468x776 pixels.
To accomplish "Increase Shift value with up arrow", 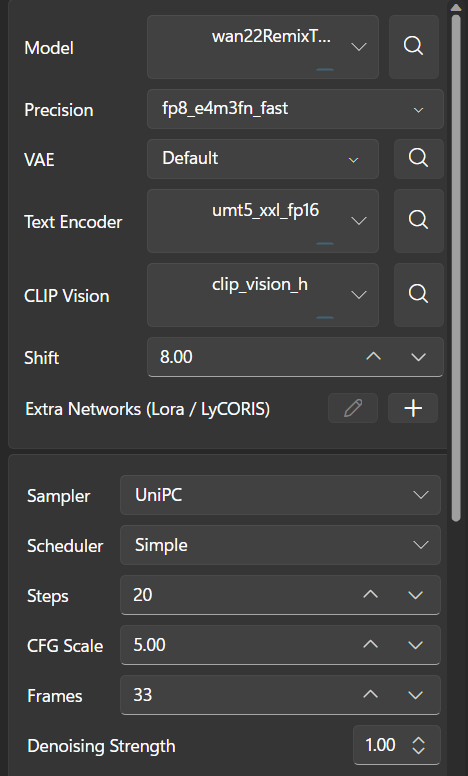I will click(374, 357).
